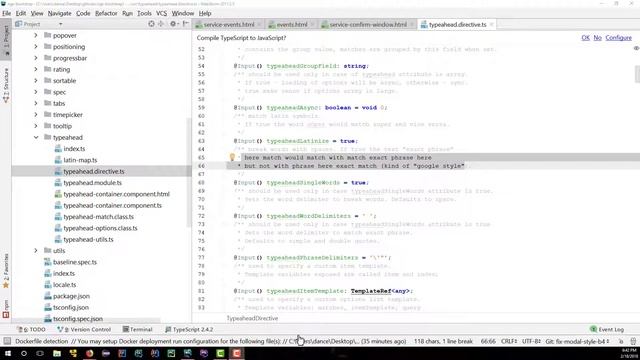
Task: Open the Favorites side tool tab
Action: [6, 271]
